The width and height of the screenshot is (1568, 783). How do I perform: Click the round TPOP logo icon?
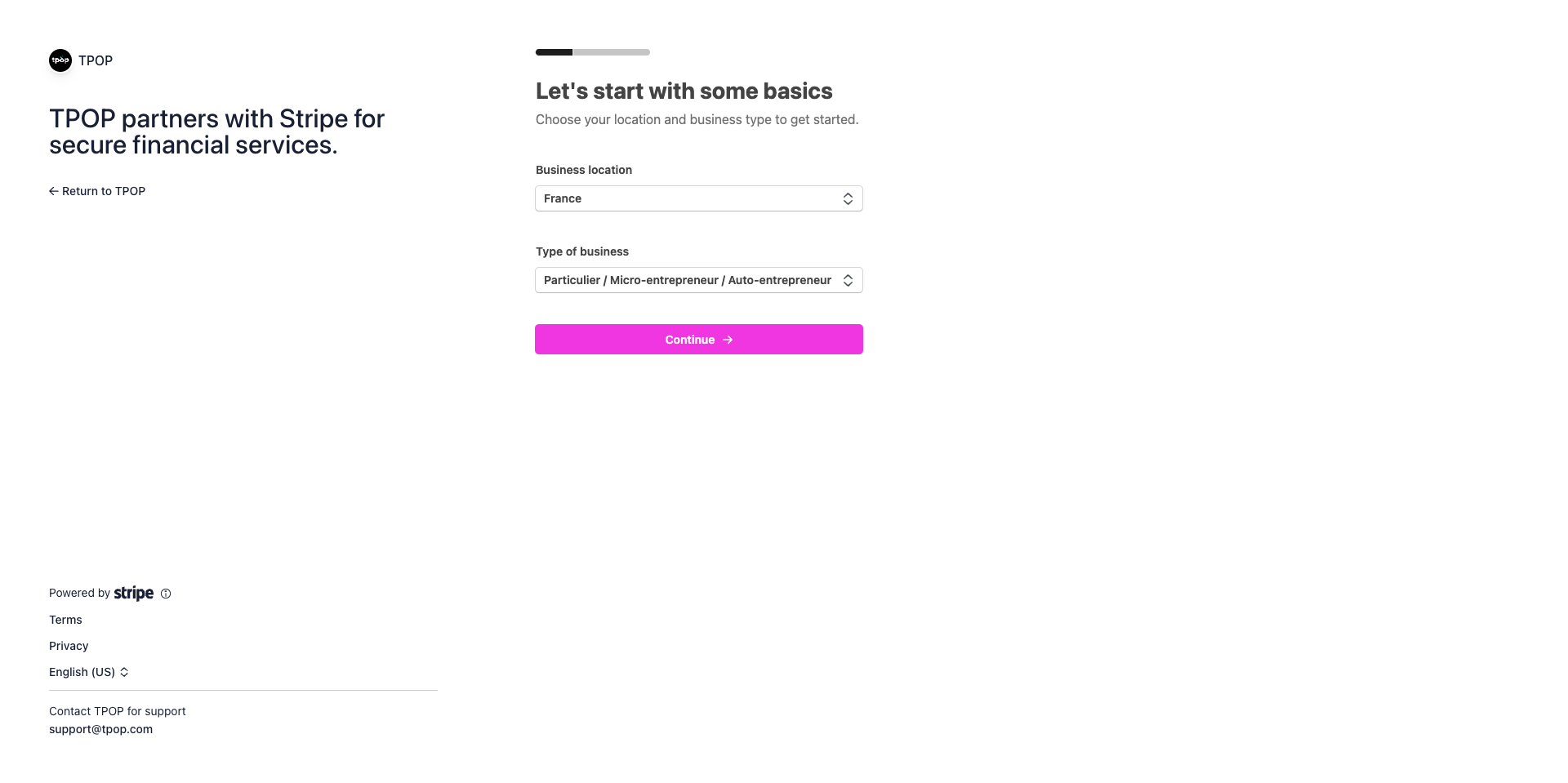coord(60,60)
